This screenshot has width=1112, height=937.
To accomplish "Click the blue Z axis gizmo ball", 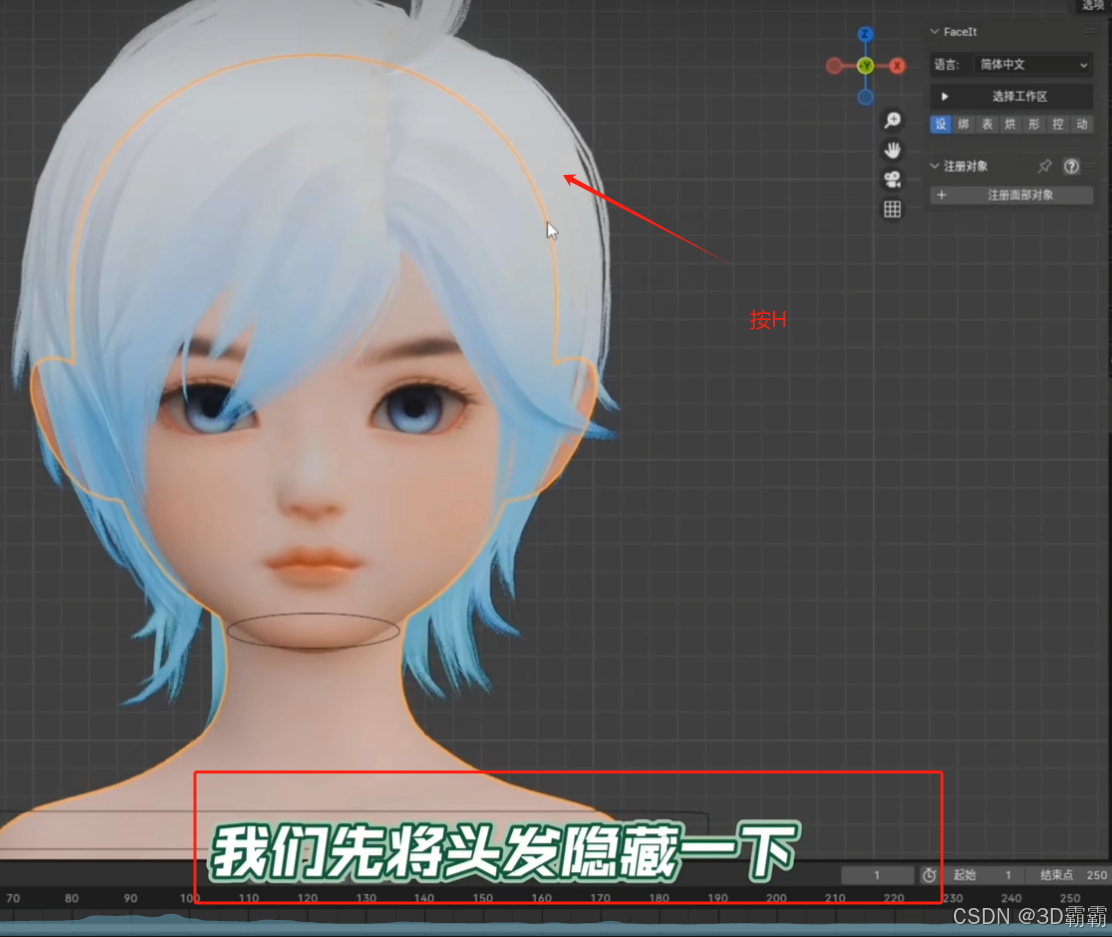I will click(x=865, y=34).
